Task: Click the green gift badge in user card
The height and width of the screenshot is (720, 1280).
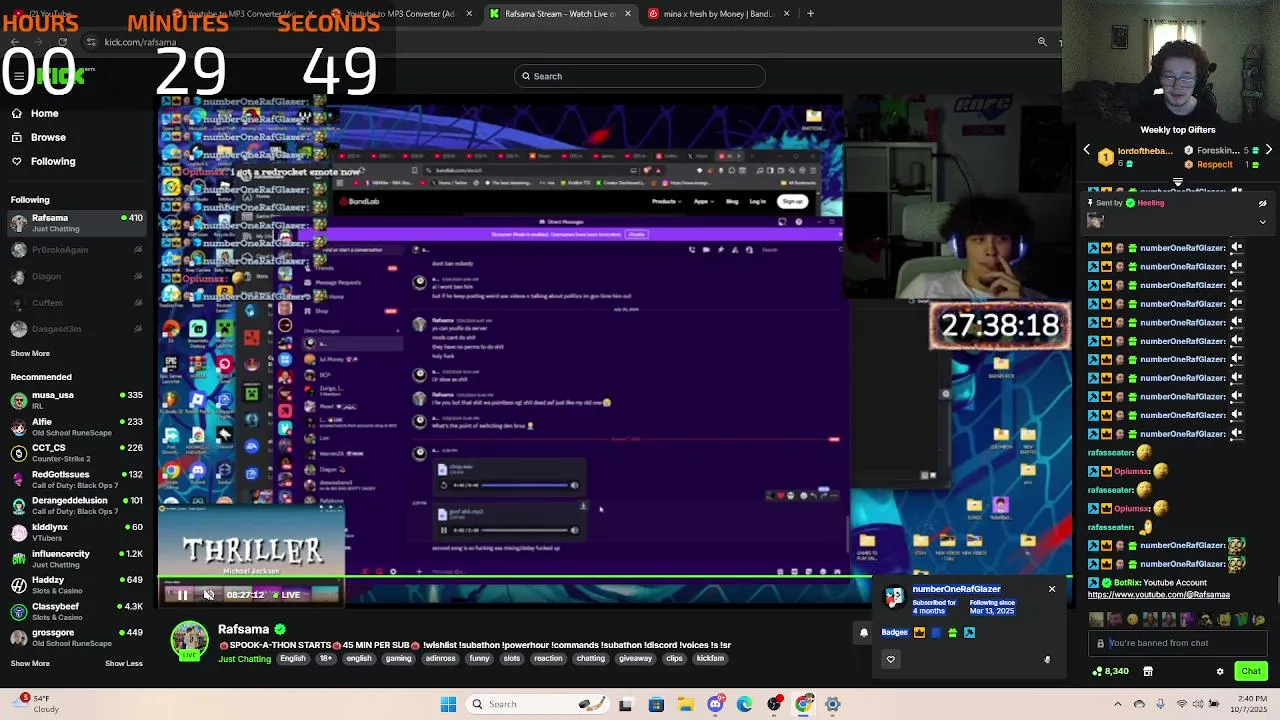Action: (x=952, y=632)
